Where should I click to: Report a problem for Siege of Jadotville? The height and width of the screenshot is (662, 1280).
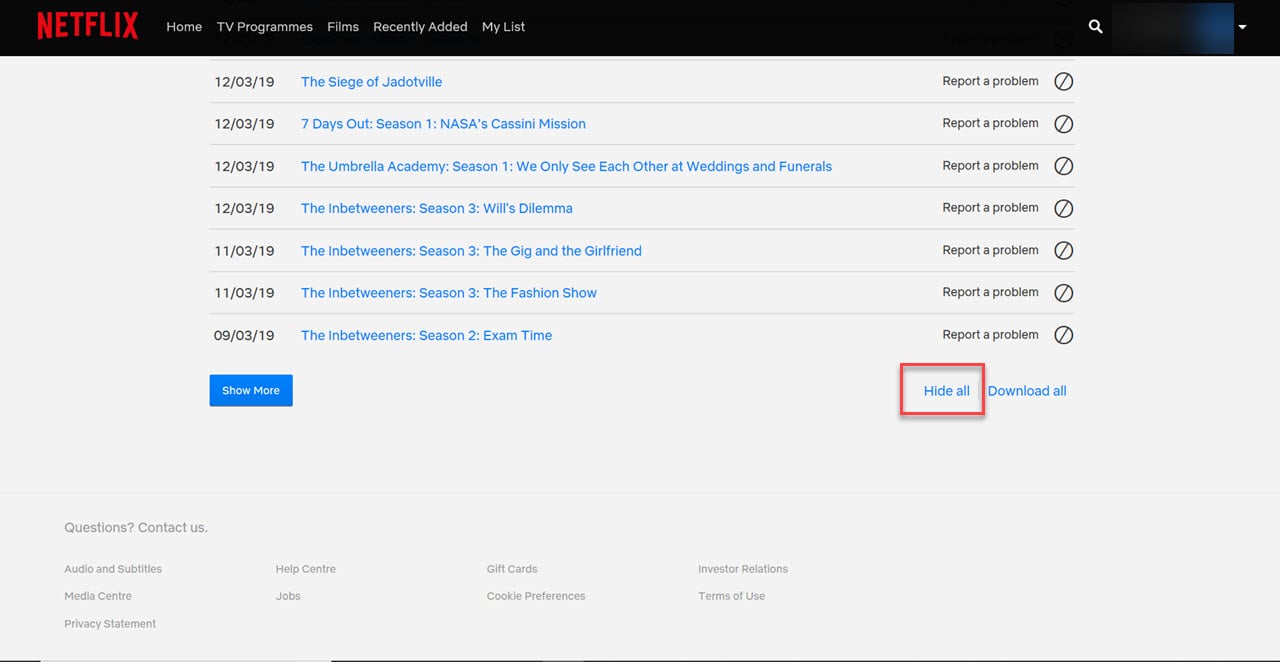click(x=990, y=81)
